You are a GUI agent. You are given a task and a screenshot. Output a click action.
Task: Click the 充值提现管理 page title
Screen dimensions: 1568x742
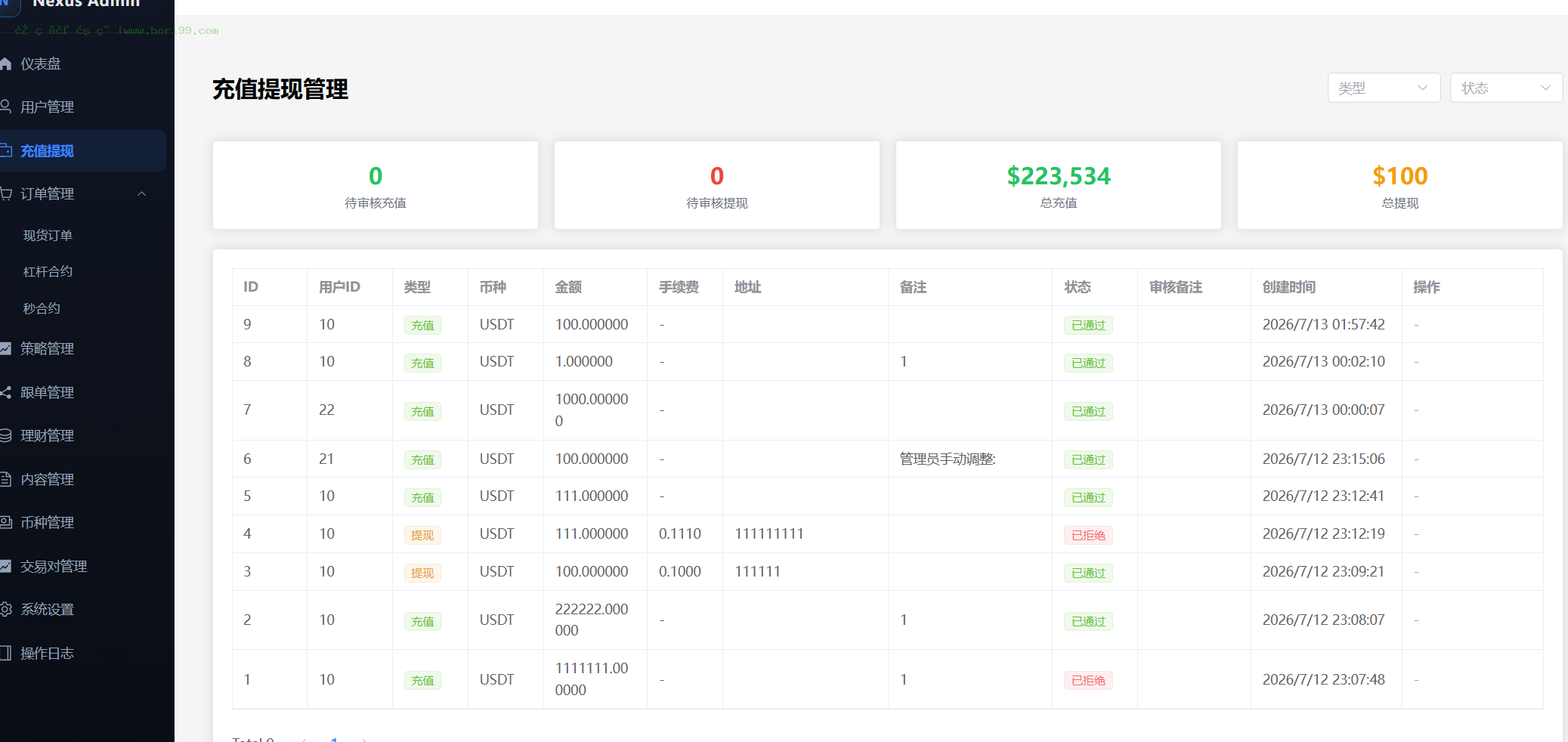tap(280, 89)
